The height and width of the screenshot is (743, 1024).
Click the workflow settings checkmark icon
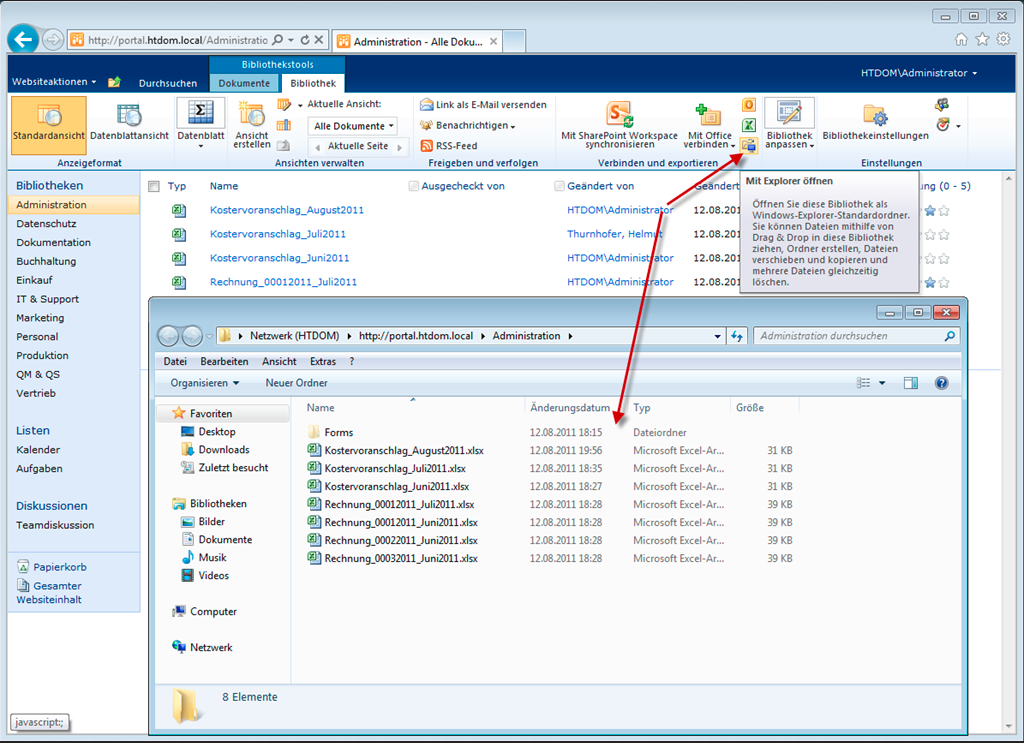(942, 125)
